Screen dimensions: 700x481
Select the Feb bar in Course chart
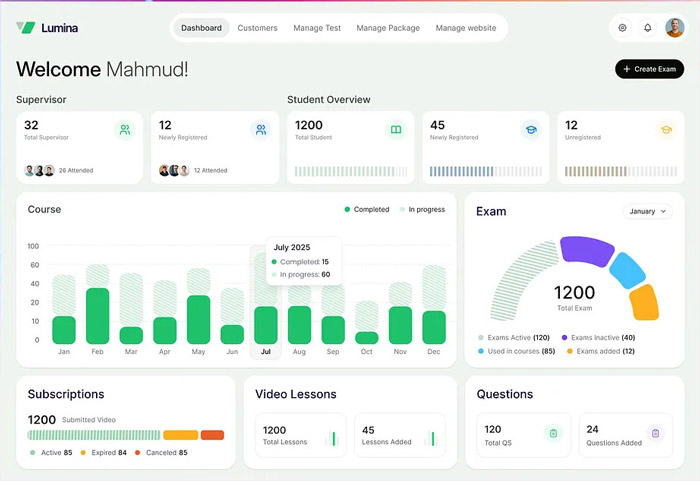tap(97, 315)
